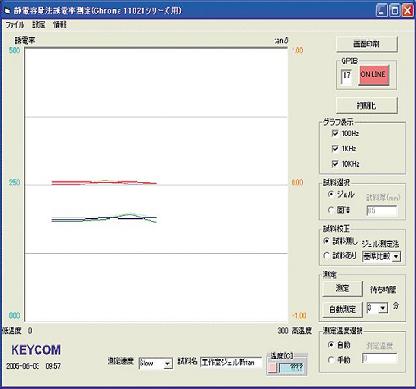This screenshot has width=416, height=389.
Task: Open the 設定 menu
Action: coord(39,25)
